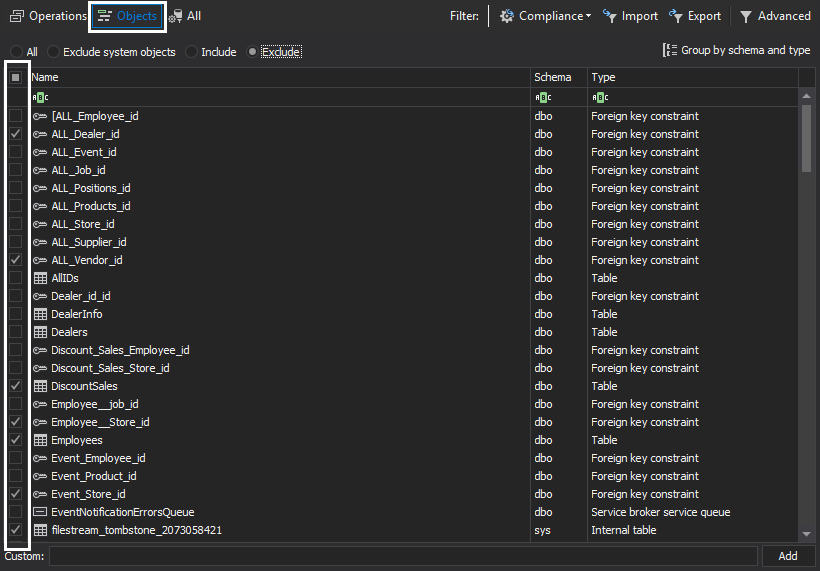Click the Compliance gear icon

[x=506, y=16]
